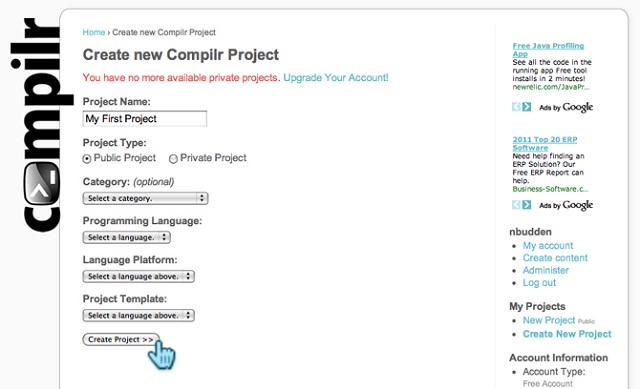This screenshot has width=640, height=389.
Task: Open the Programming Language dropdown
Action: [x=127, y=237]
